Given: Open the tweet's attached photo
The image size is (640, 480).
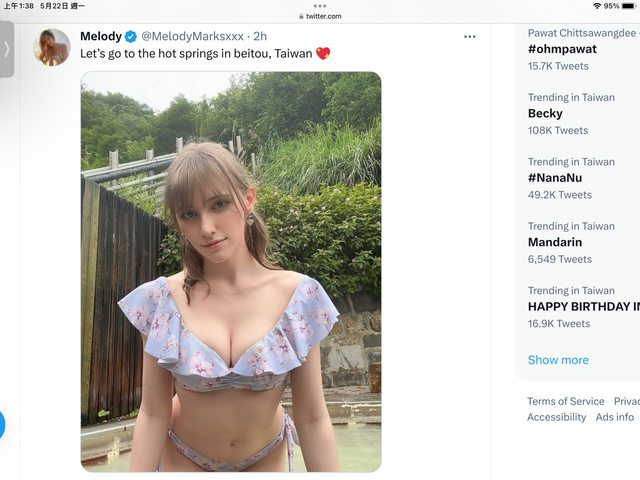Looking at the screenshot, I should [x=231, y=271].
